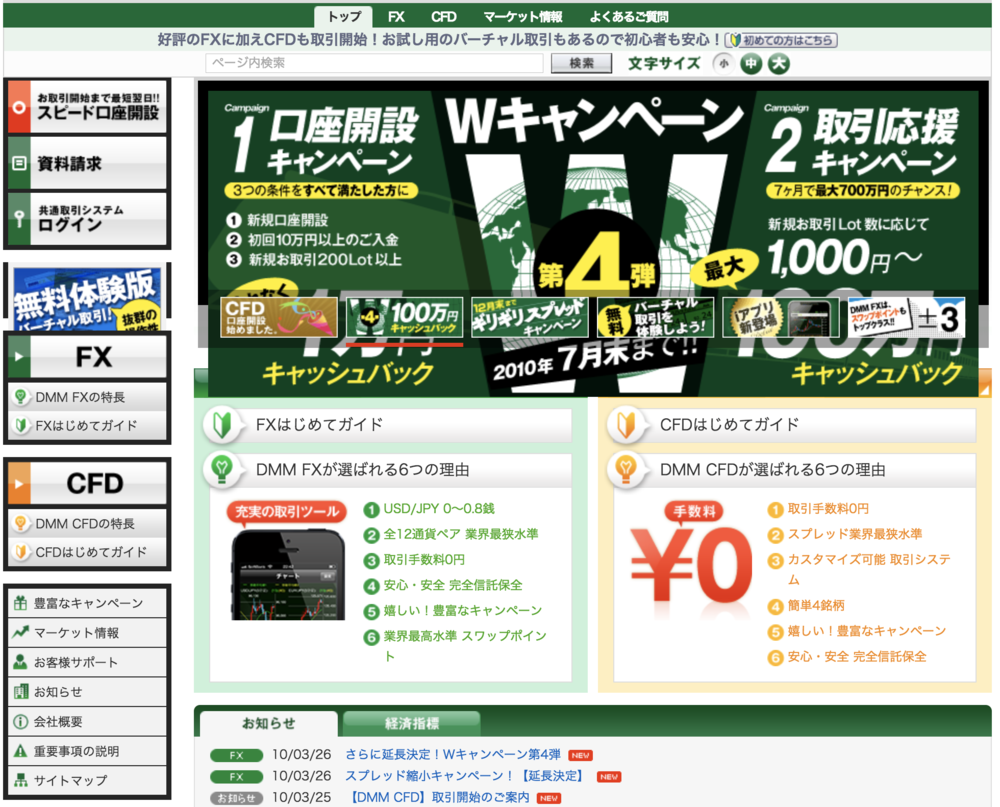This screenshot has height=807, width=1000.
Task: Click the gift icon beside 豊富なキャンペーン
Action: [20, 603]
